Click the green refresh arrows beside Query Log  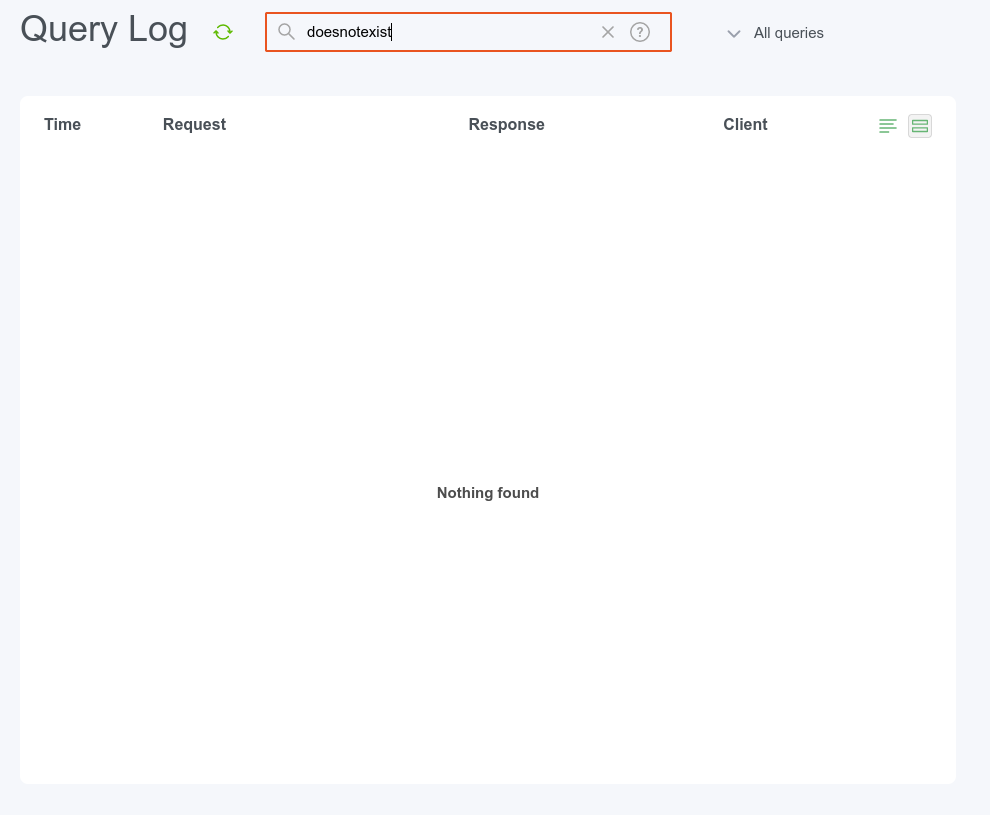tap(222, 31)
